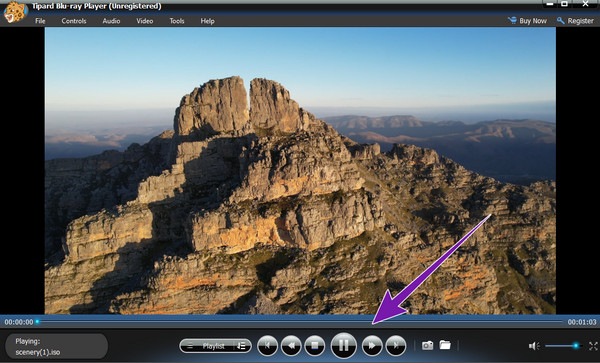Skip to previous chapter
This screenshot has height=363, width=600.
pos(267,345)
